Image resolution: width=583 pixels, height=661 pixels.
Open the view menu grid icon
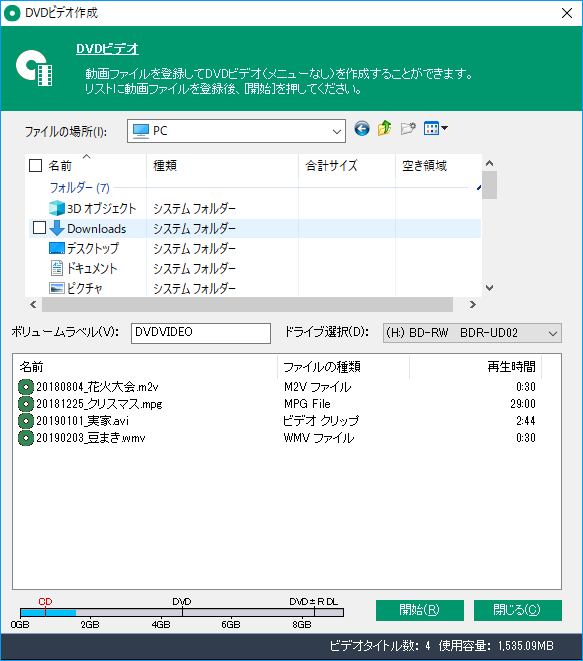pos(435,128)
